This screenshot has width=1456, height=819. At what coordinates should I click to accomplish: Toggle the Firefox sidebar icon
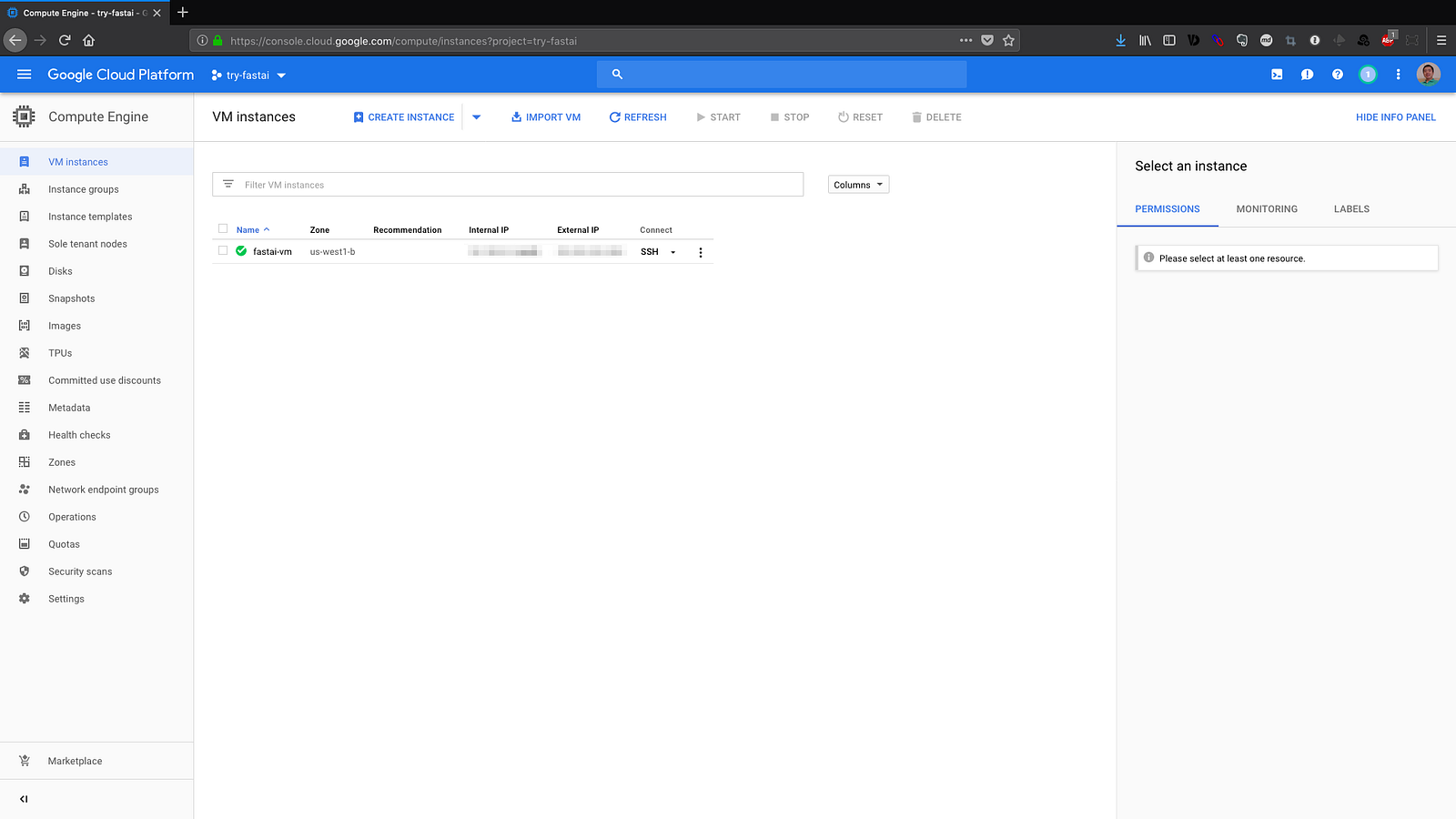point(1169,40)
